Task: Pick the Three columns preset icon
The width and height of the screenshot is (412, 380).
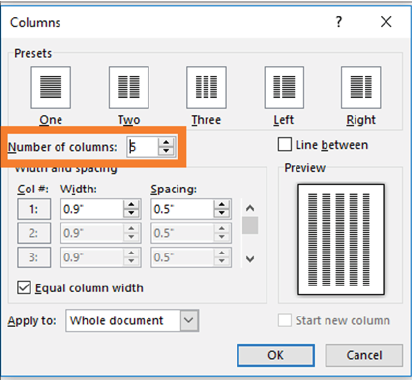Action: [x=206, y=87]
